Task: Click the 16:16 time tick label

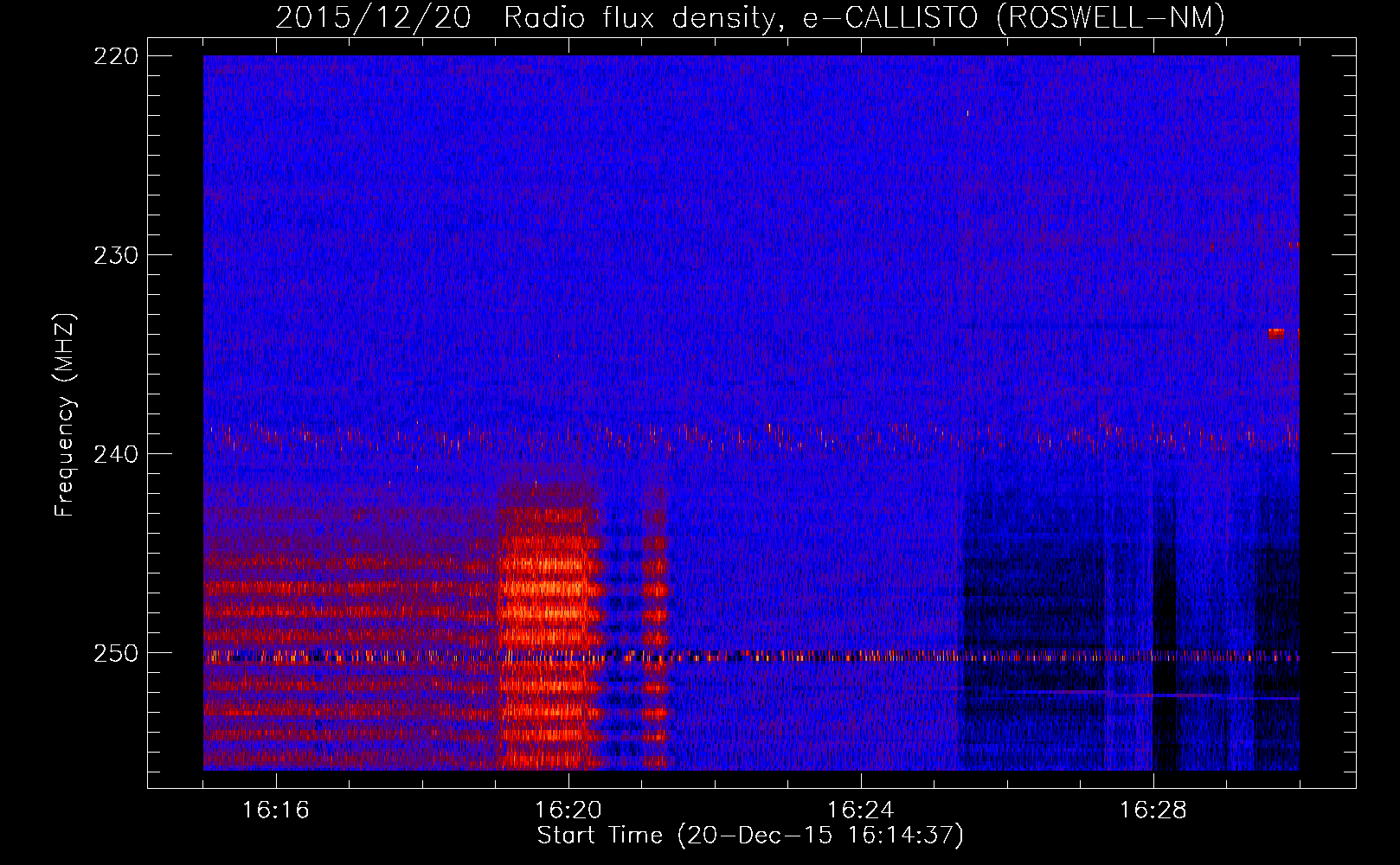Action: (276, 811)
